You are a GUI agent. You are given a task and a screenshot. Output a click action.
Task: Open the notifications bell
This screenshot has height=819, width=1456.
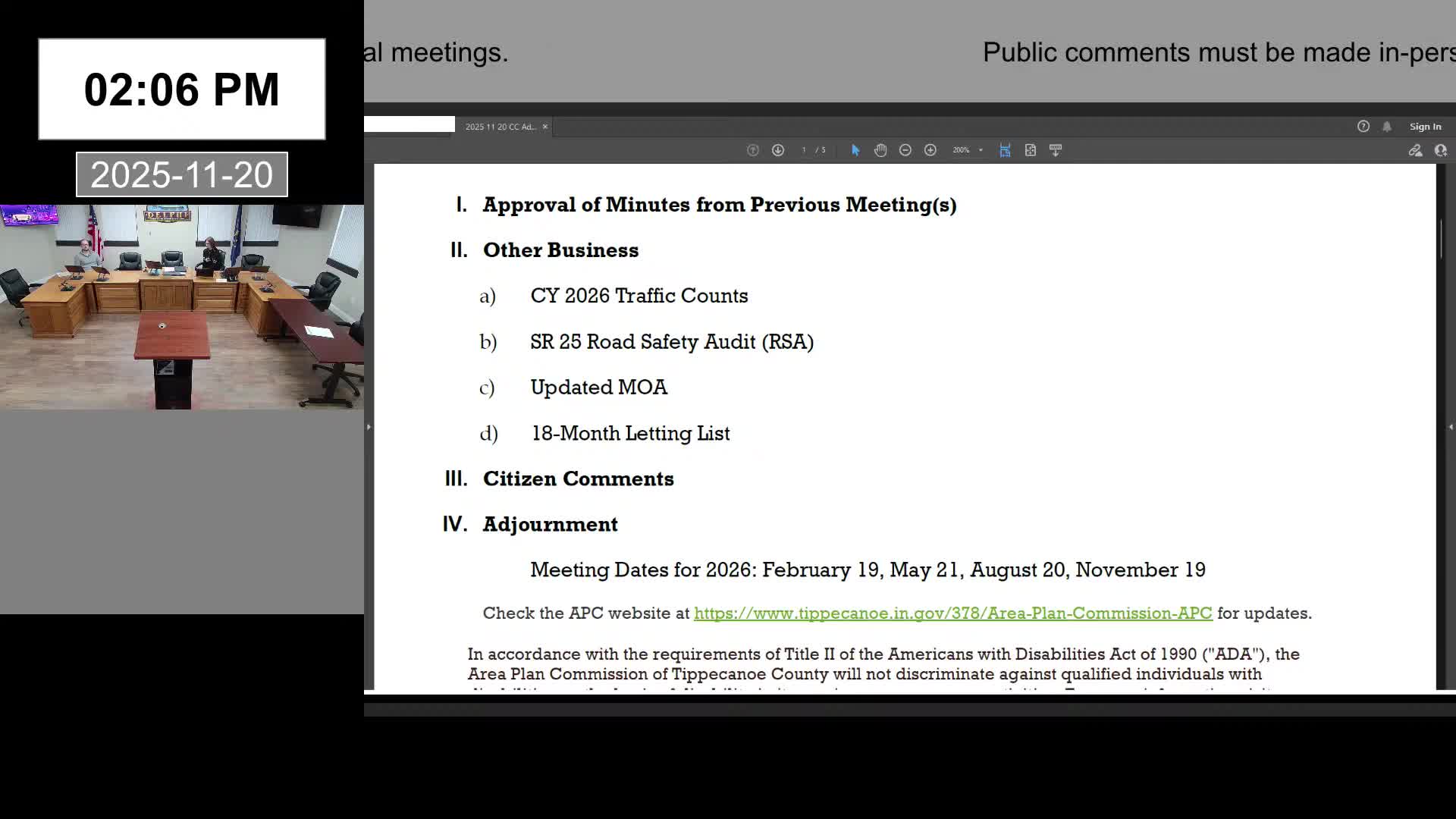pyautogui.click(x=1387, y=127)
